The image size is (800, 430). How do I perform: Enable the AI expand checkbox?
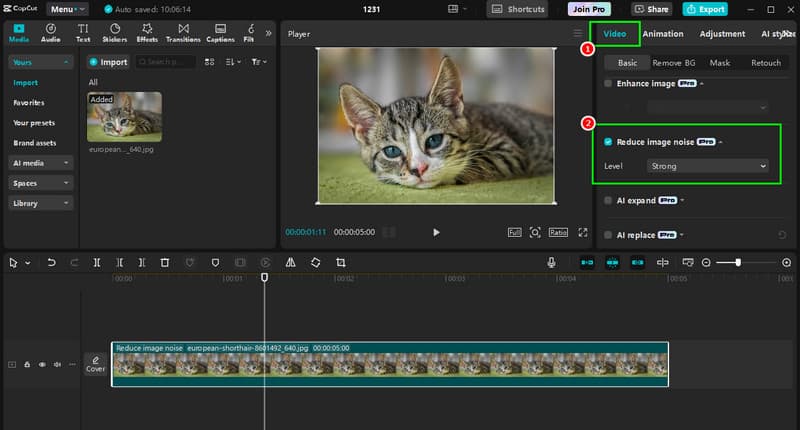click(x=608, y=200)
